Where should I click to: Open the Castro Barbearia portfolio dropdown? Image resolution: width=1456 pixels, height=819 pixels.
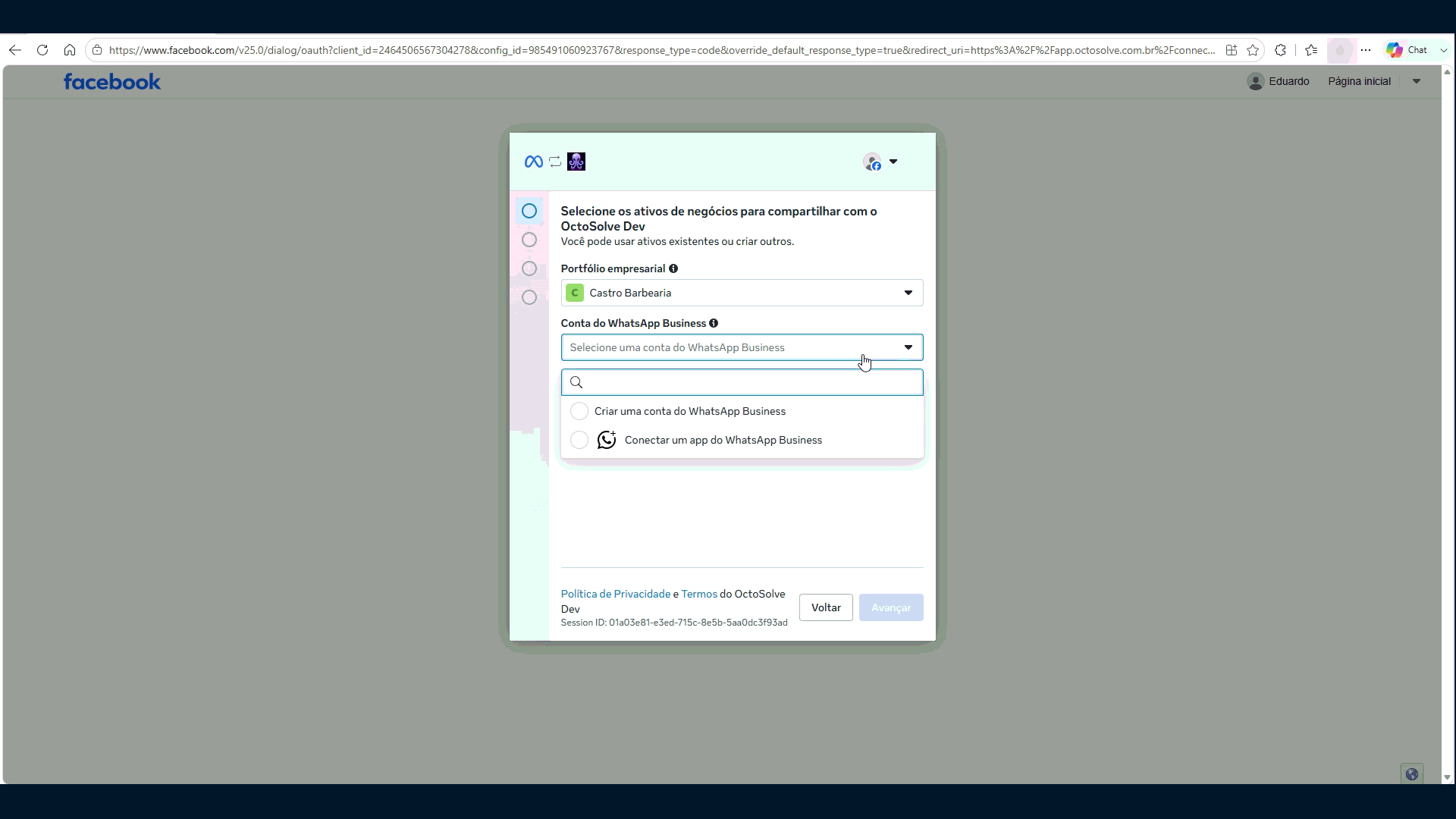[x=742, y=293]
